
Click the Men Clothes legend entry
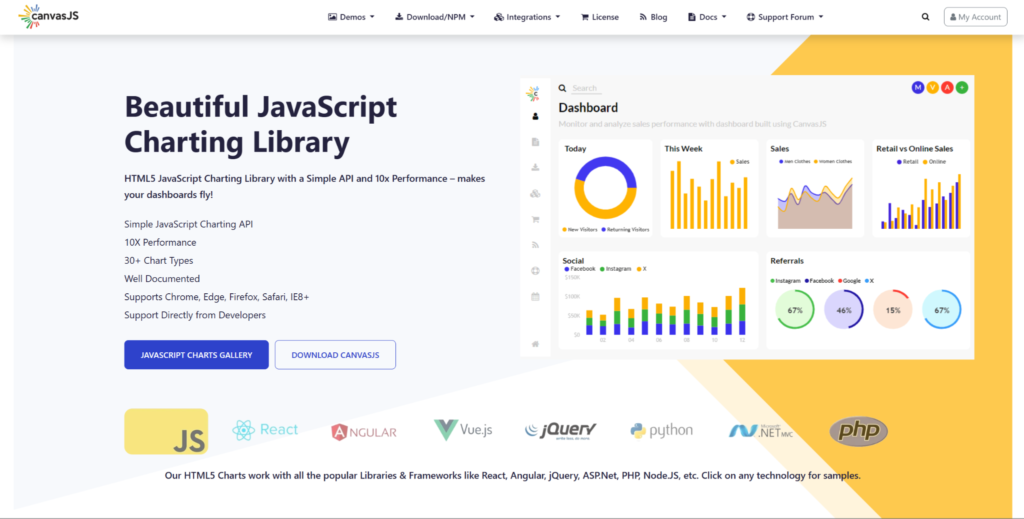pos(795,161)
